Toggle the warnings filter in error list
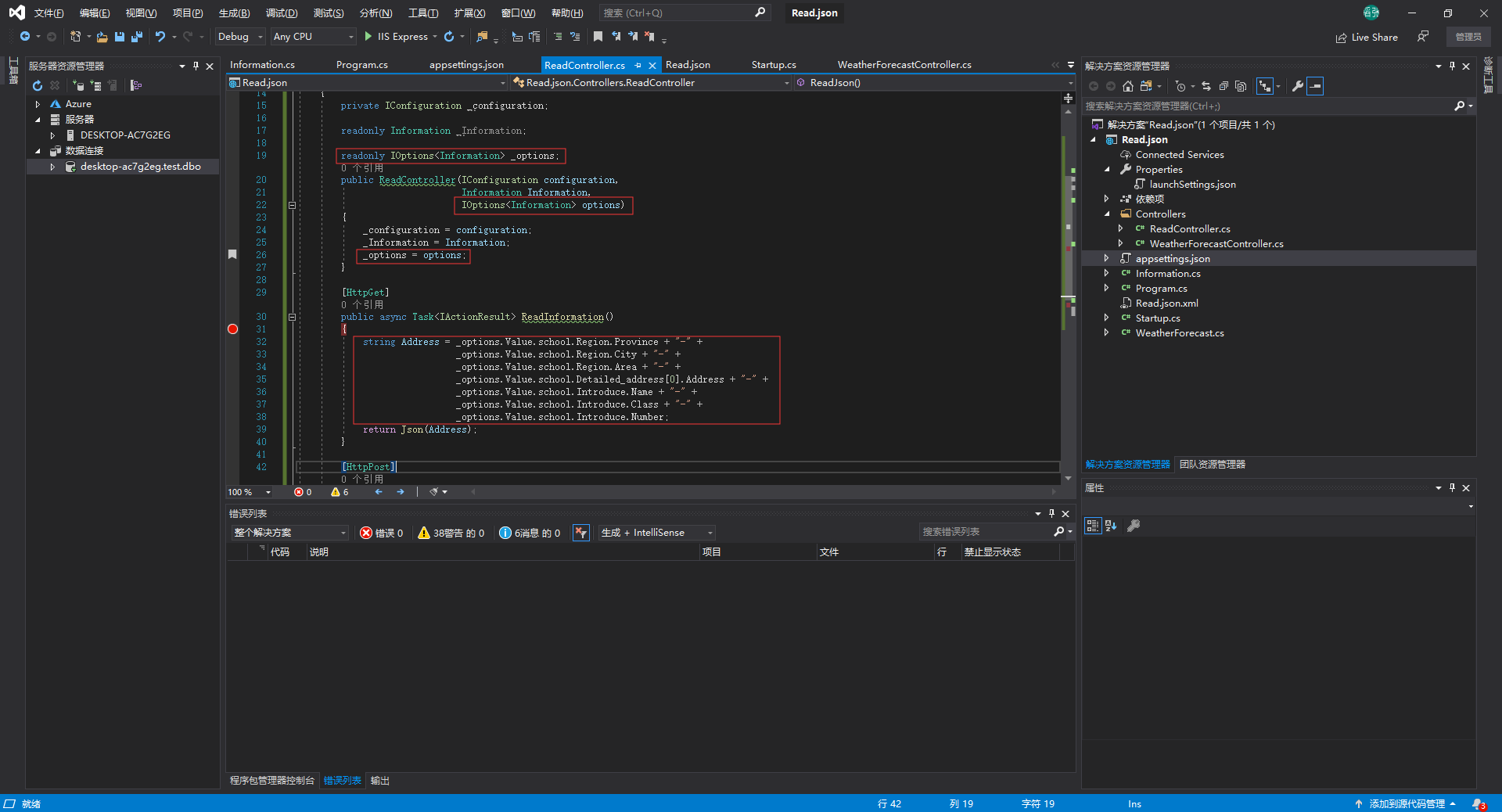1502x812 pixels. coord(451,533)
